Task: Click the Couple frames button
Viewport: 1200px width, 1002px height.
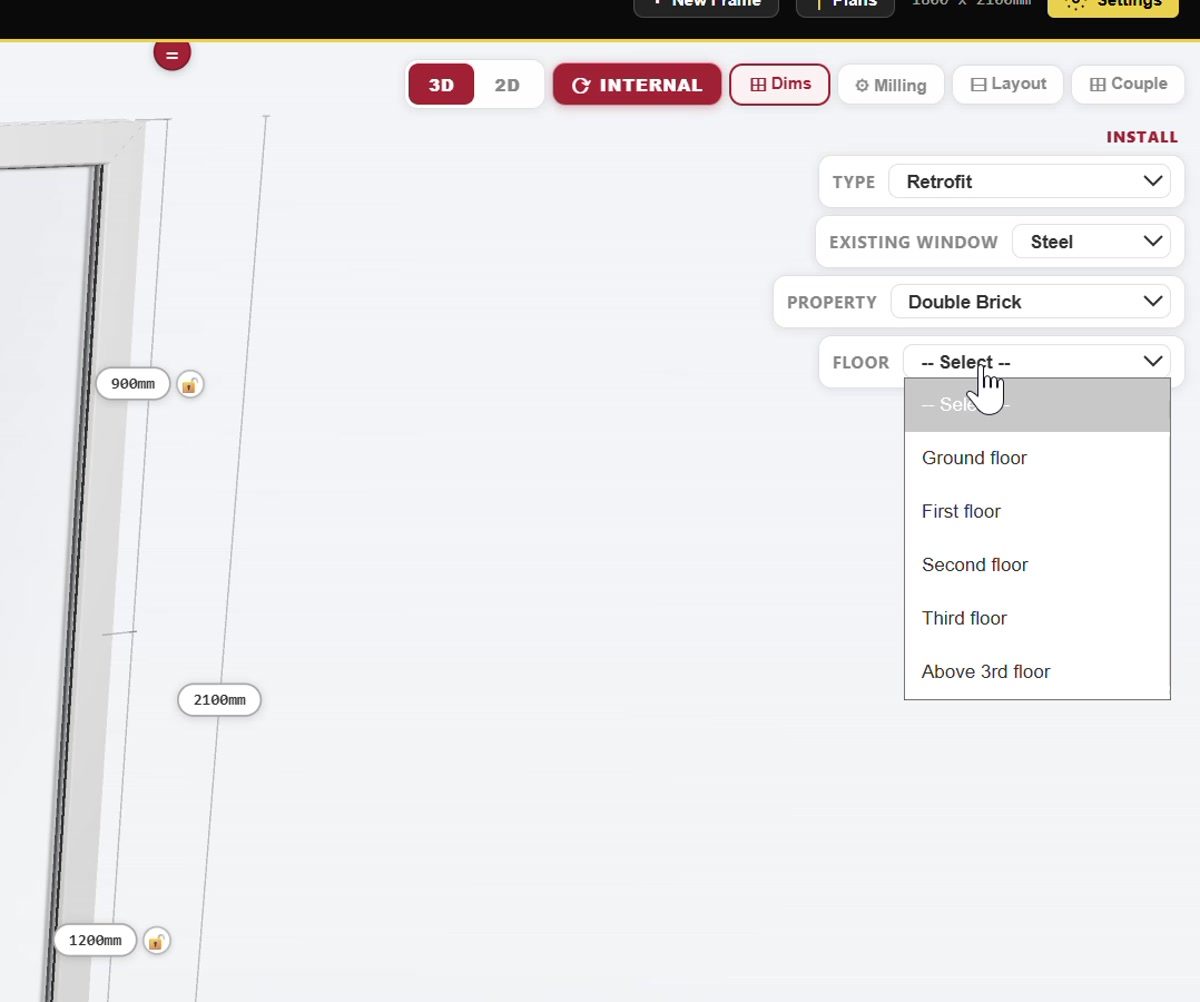Action: pos(1128,84)
